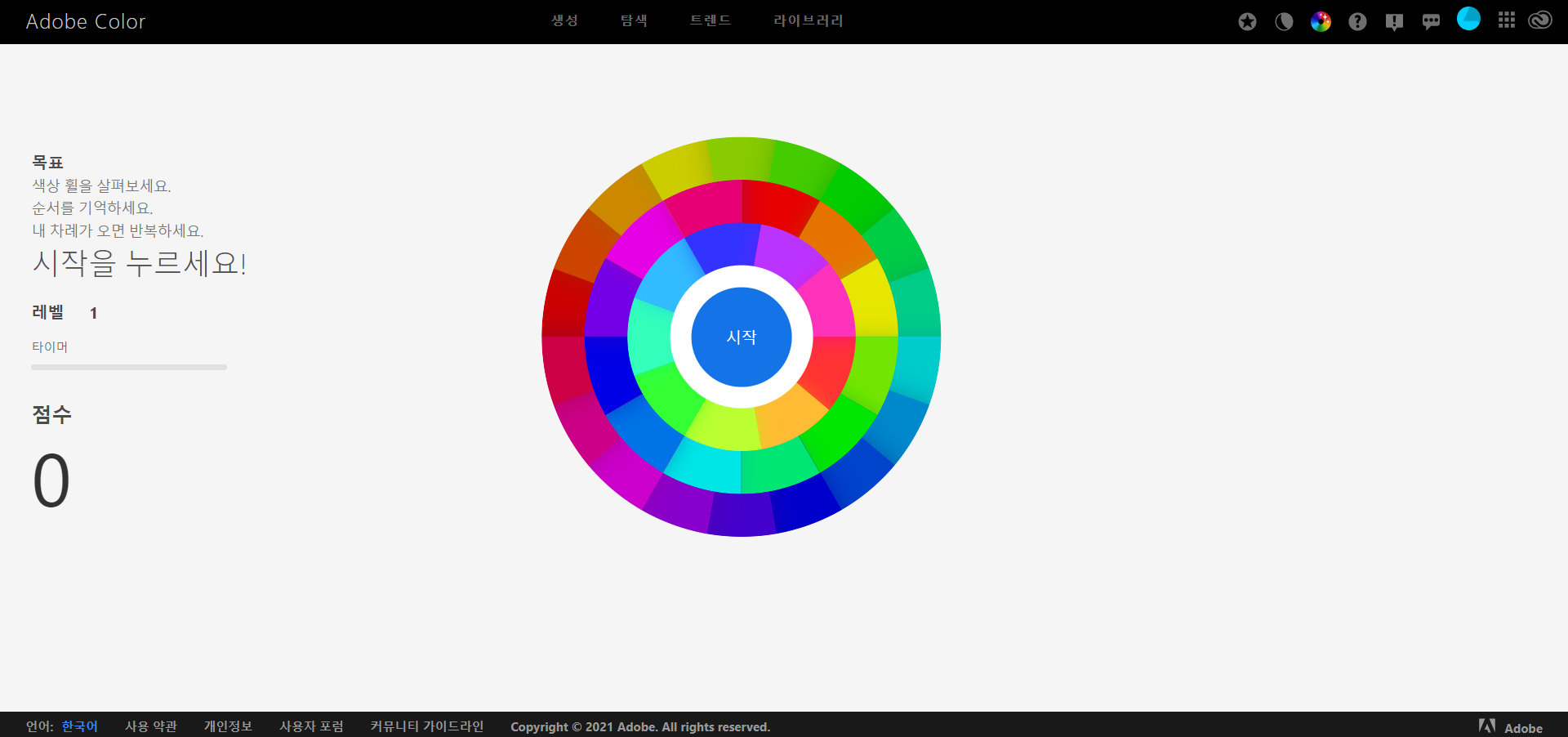Select mint-aqua segment of innermost ring
This screenshot has height=737, width=1568.
point(651,337)
